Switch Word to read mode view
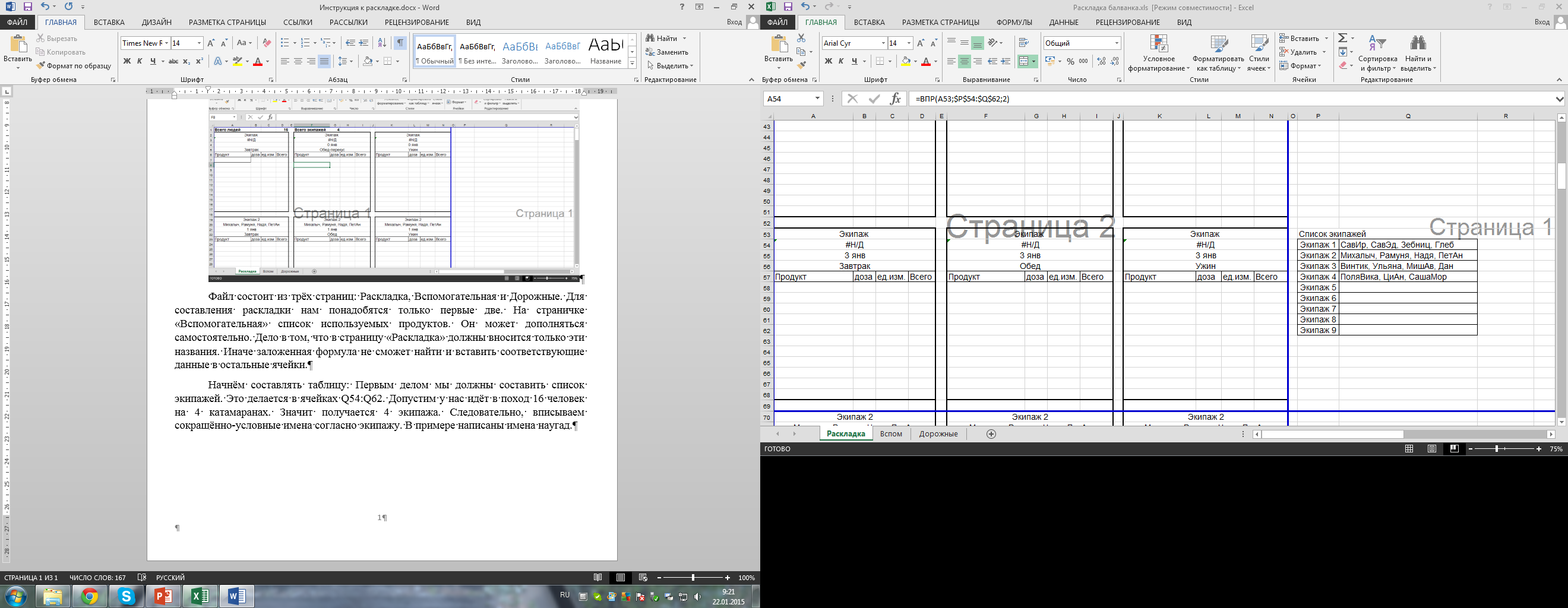 click(x=598, y=578)
